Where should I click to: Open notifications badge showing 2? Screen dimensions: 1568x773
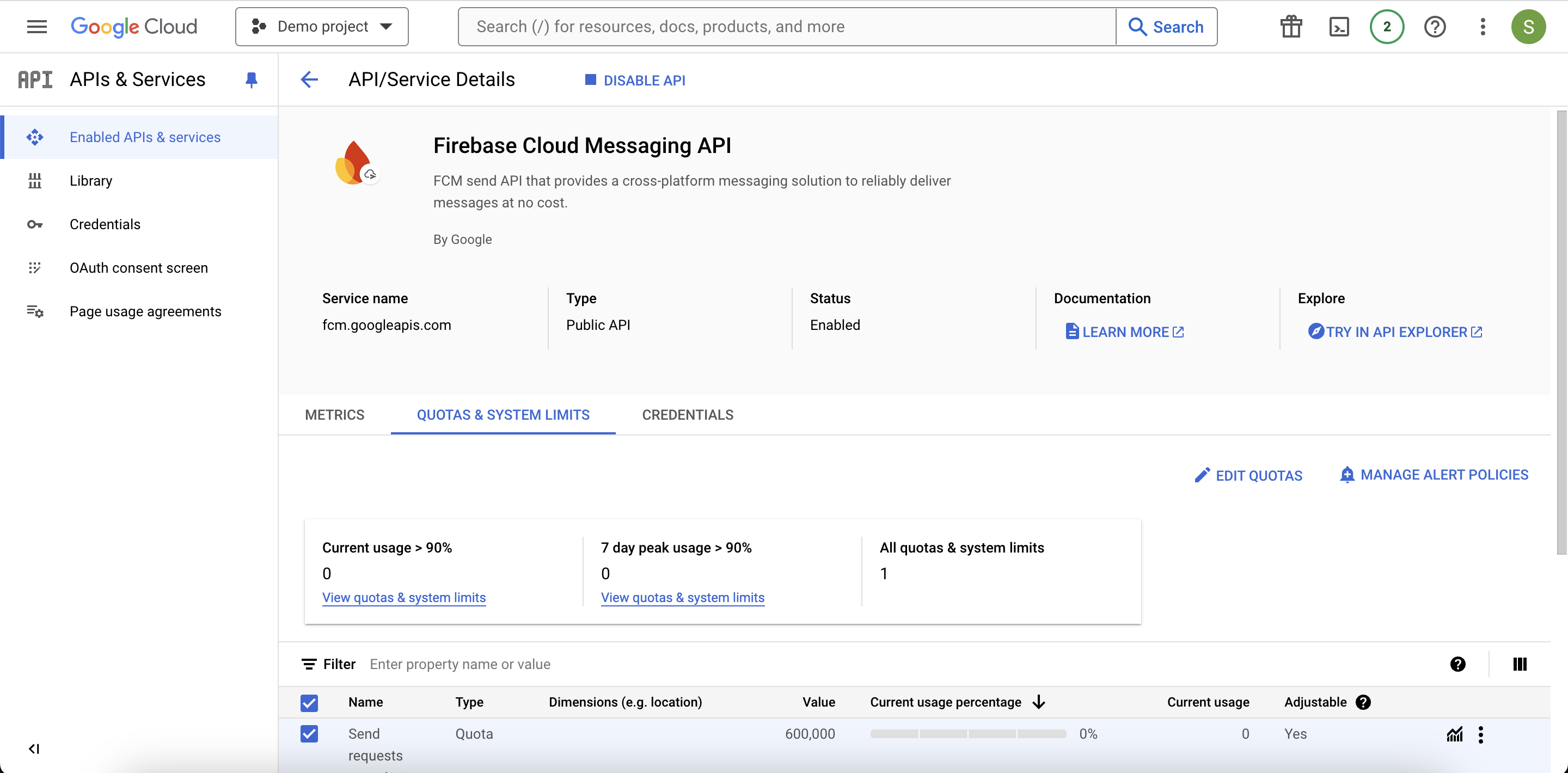tap(1387, 26)
